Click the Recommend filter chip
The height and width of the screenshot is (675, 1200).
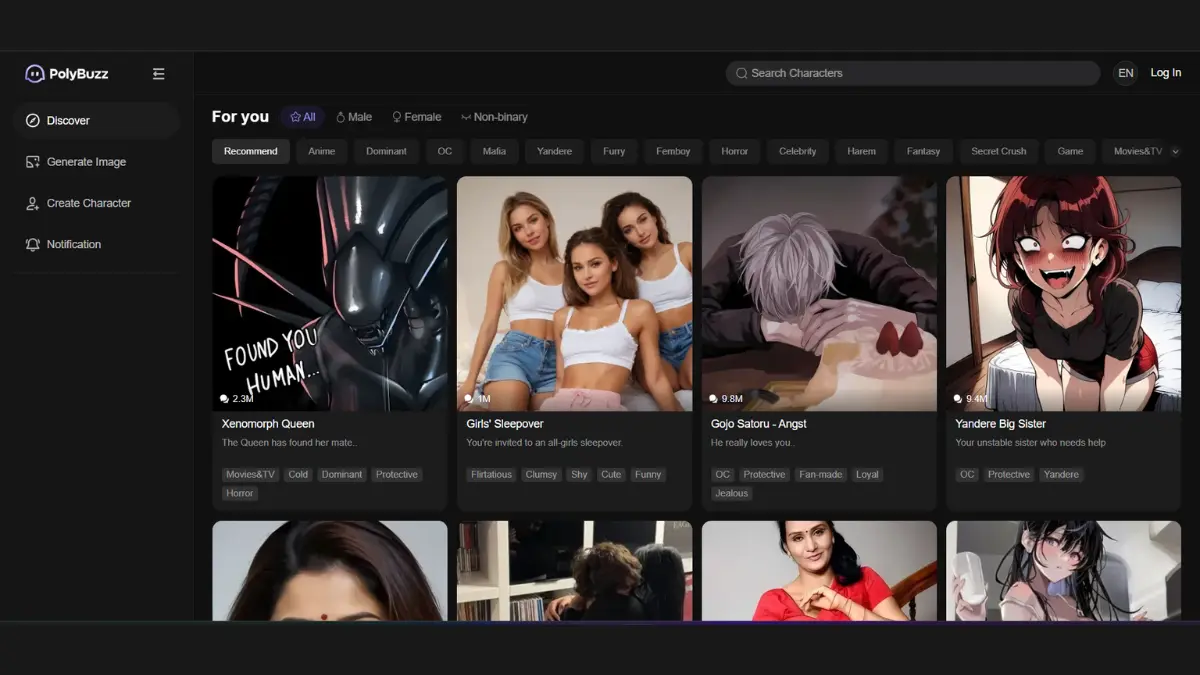point(250,151)
